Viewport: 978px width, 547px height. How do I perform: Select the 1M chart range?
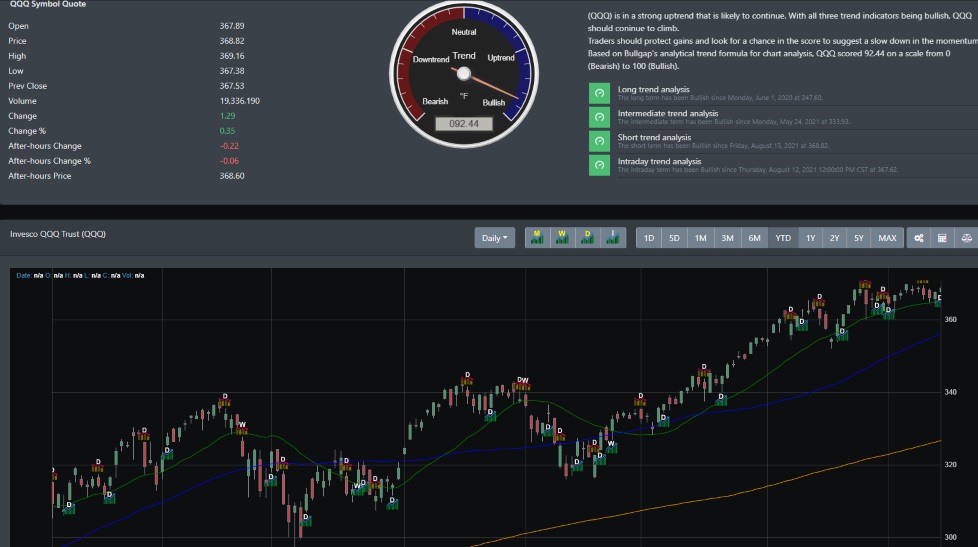coord(700,238)
